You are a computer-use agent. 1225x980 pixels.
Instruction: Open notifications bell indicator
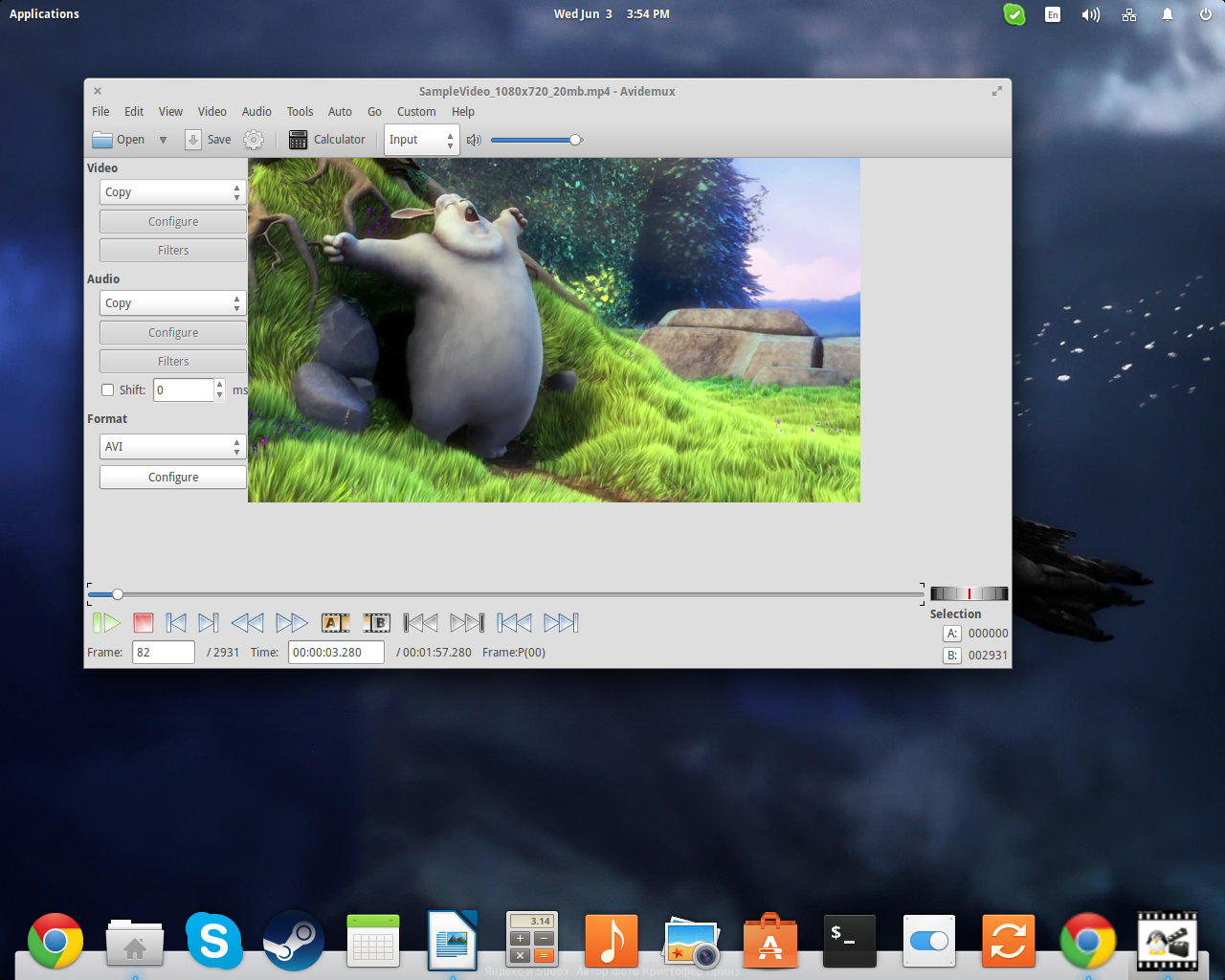pyautogui.click(x=1168, y=14)
